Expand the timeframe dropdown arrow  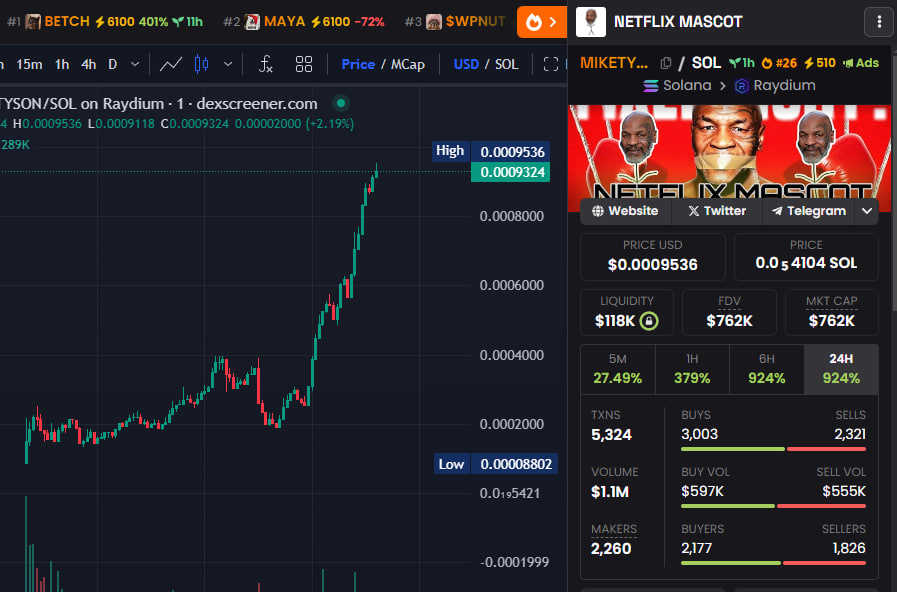[135, 64]
